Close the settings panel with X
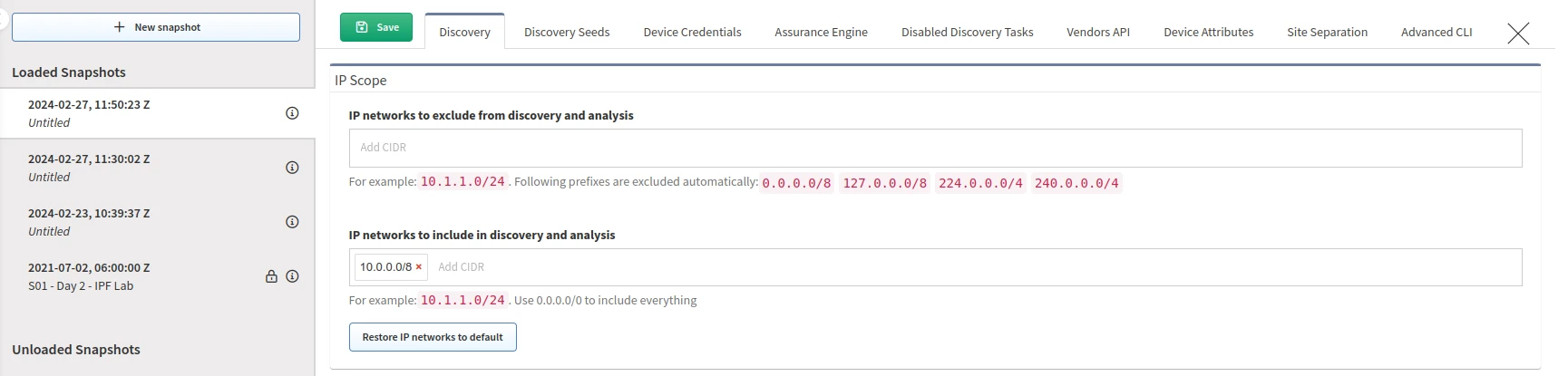1568x376 pixels. pyautogui.click(x=1517, y=34)
